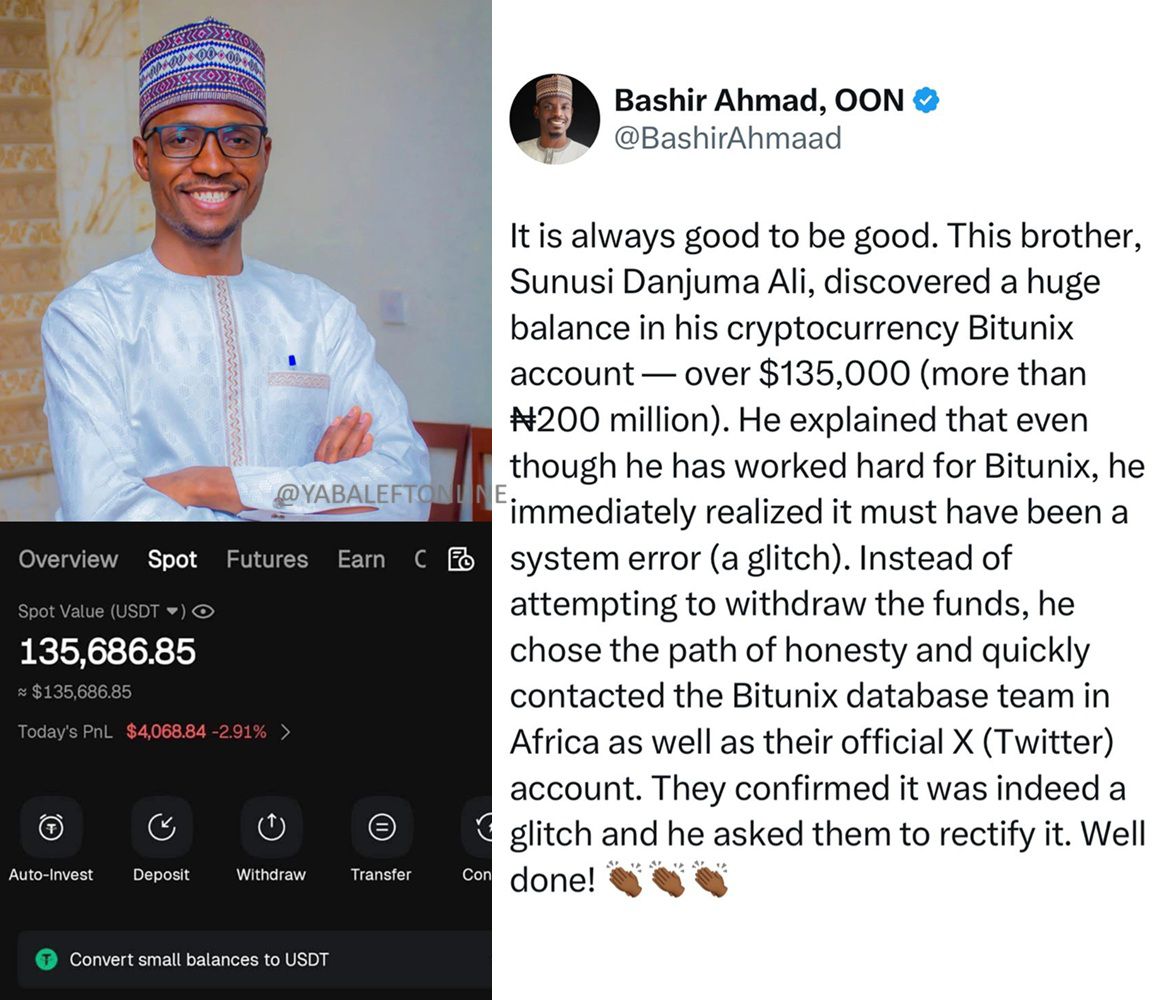Expand Today's PnL details chevron
The image size is (1165, 1000).
click(x=286, y=732)
